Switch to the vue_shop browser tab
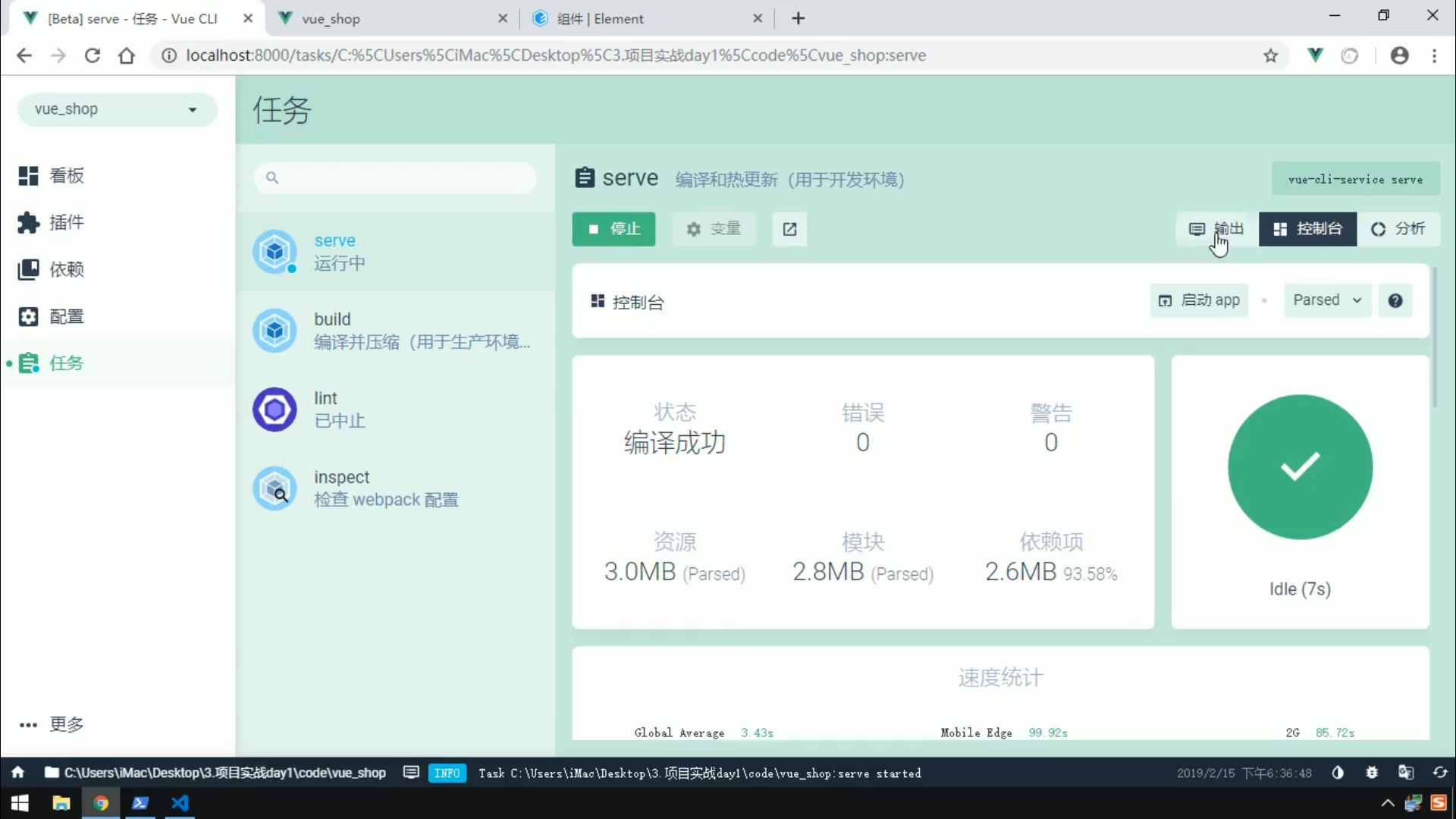The width and height of the screenshot is (1456, 819). pos(392,18)
